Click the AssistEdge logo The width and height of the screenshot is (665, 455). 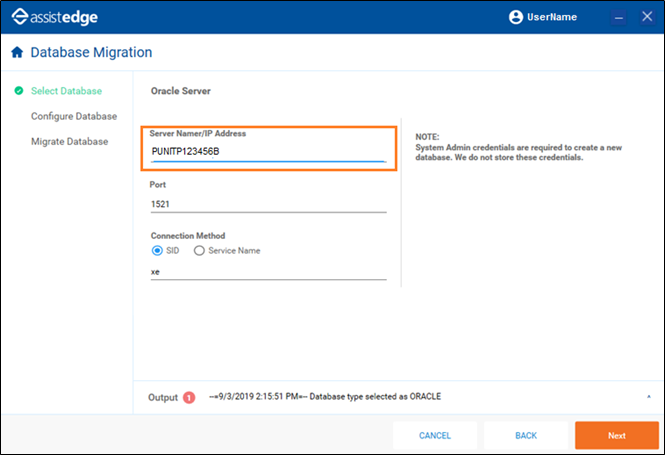(54, 17)
